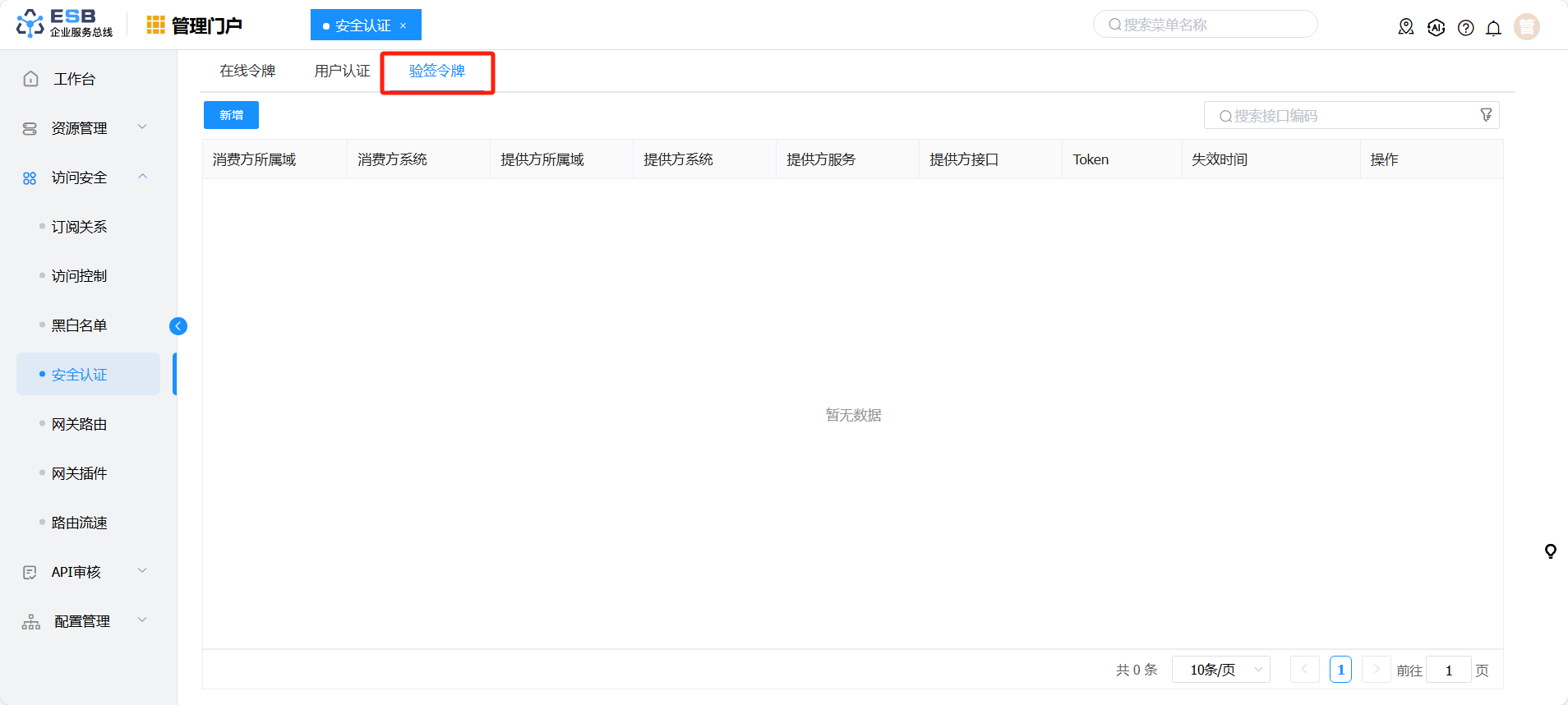Click the AI assistant icon in header

pyautogui.click(x=1436, y=28)
